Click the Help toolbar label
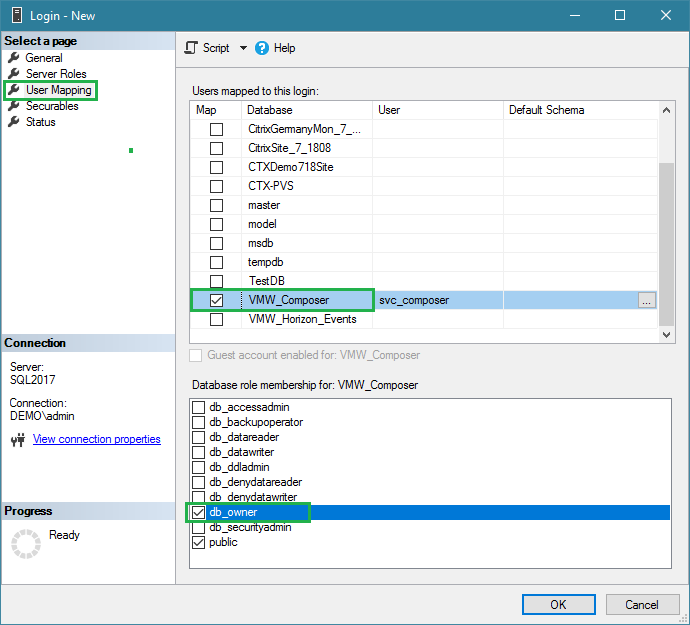The height and width of the screenshot is (625, 690). pos(284,48)
